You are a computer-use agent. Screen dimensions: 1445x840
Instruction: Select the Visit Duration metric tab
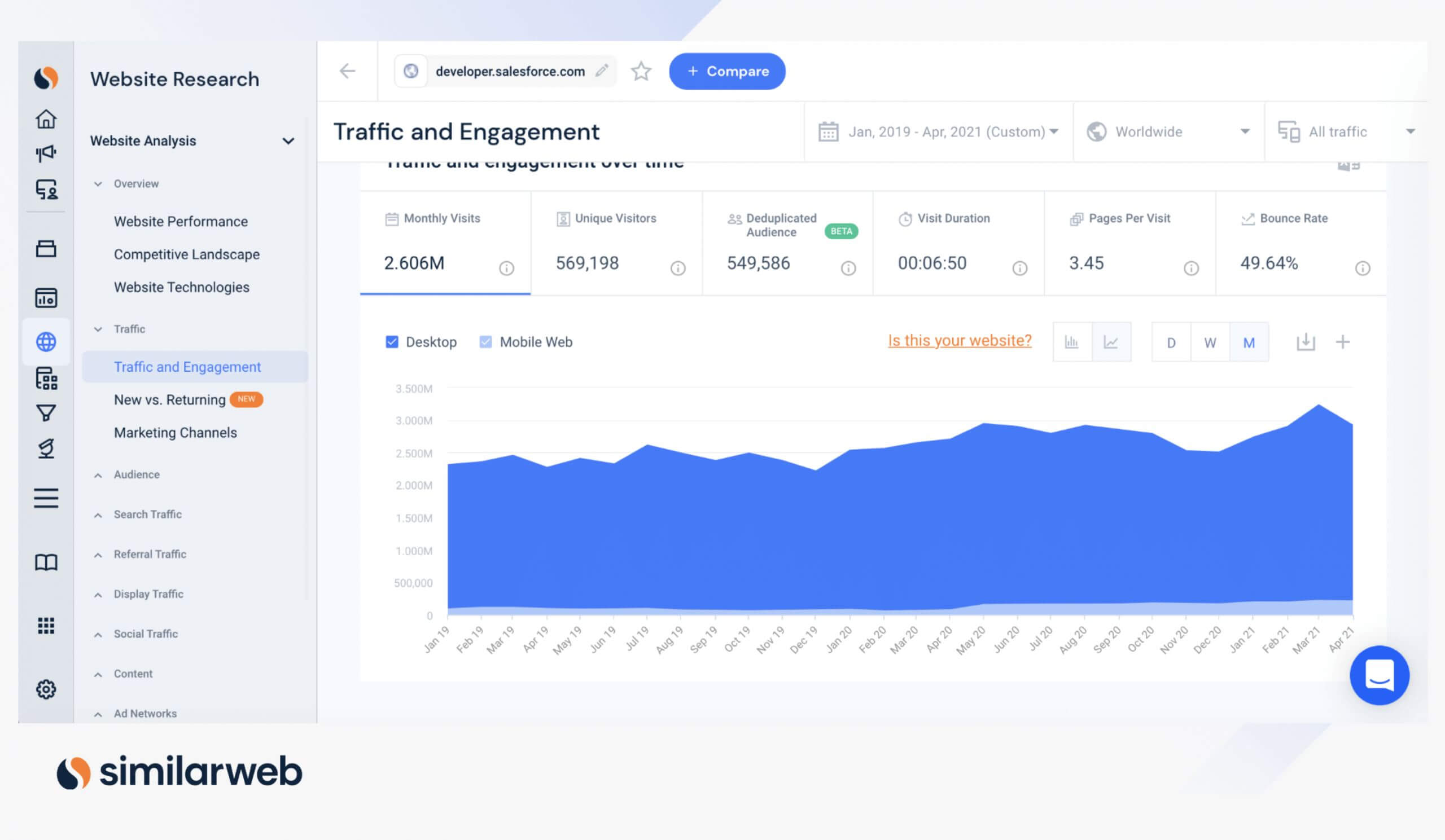pos(959,243)
